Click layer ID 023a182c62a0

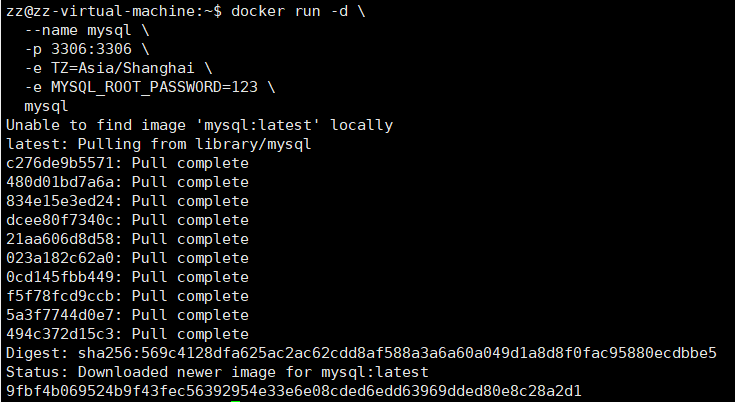[60, 258]
